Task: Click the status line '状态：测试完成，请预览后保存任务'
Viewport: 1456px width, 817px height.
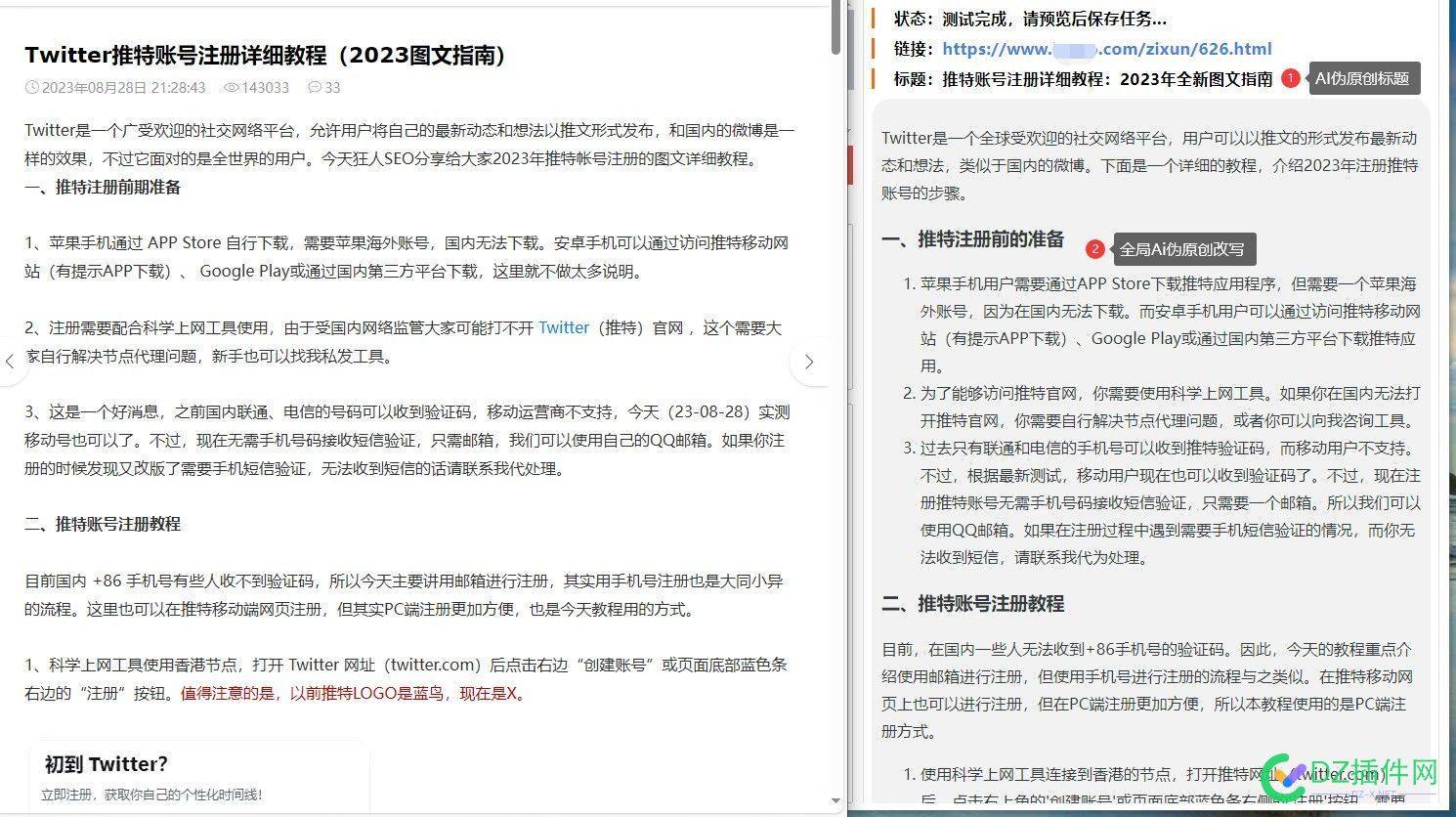Action: [x=1030, y=19]
